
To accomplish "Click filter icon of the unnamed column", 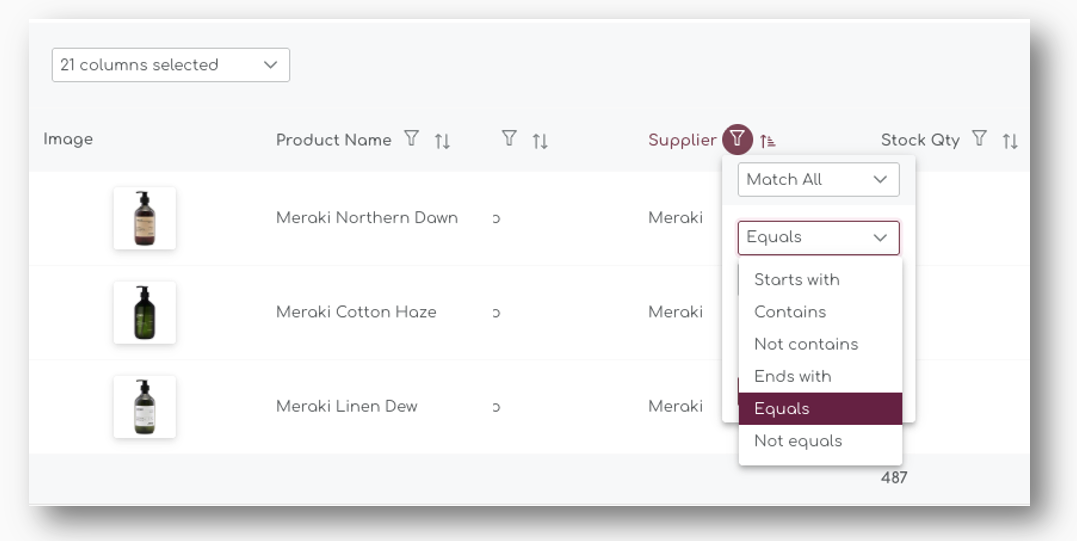I will (509, 139).
